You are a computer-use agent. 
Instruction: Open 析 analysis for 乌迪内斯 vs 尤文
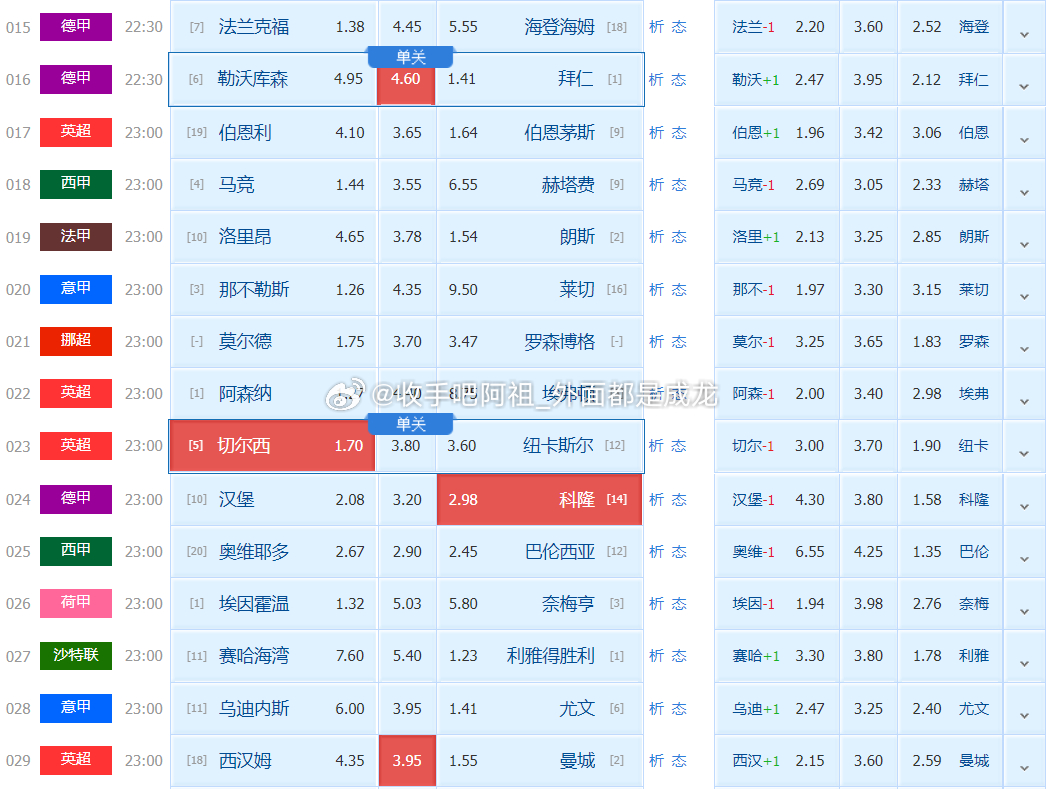[655, 708]
